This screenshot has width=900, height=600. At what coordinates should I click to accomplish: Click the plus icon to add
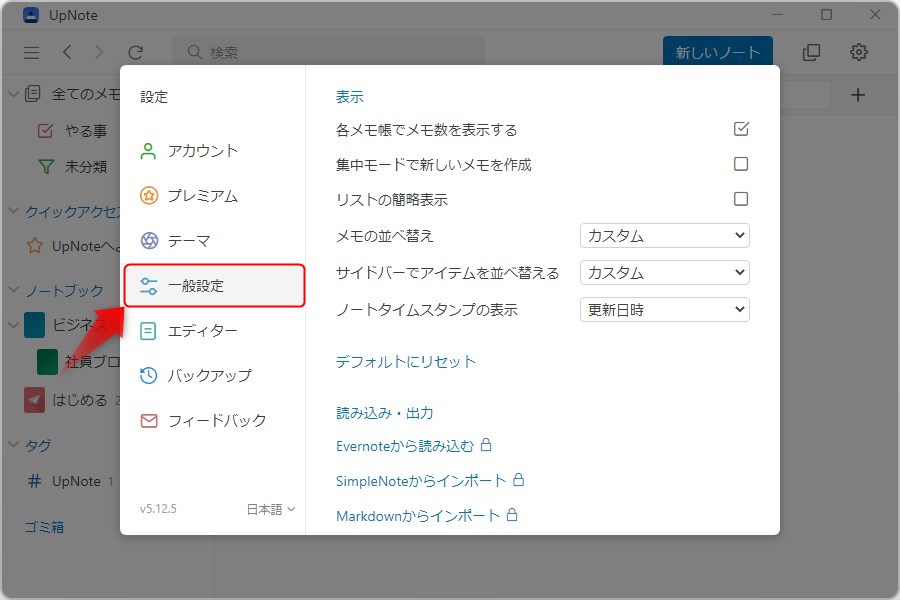point(858,95)
